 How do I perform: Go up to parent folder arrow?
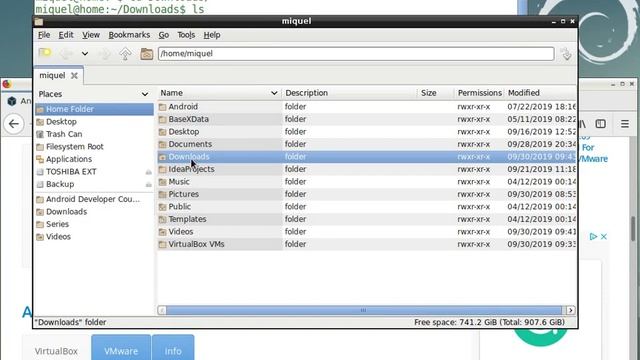125,53
